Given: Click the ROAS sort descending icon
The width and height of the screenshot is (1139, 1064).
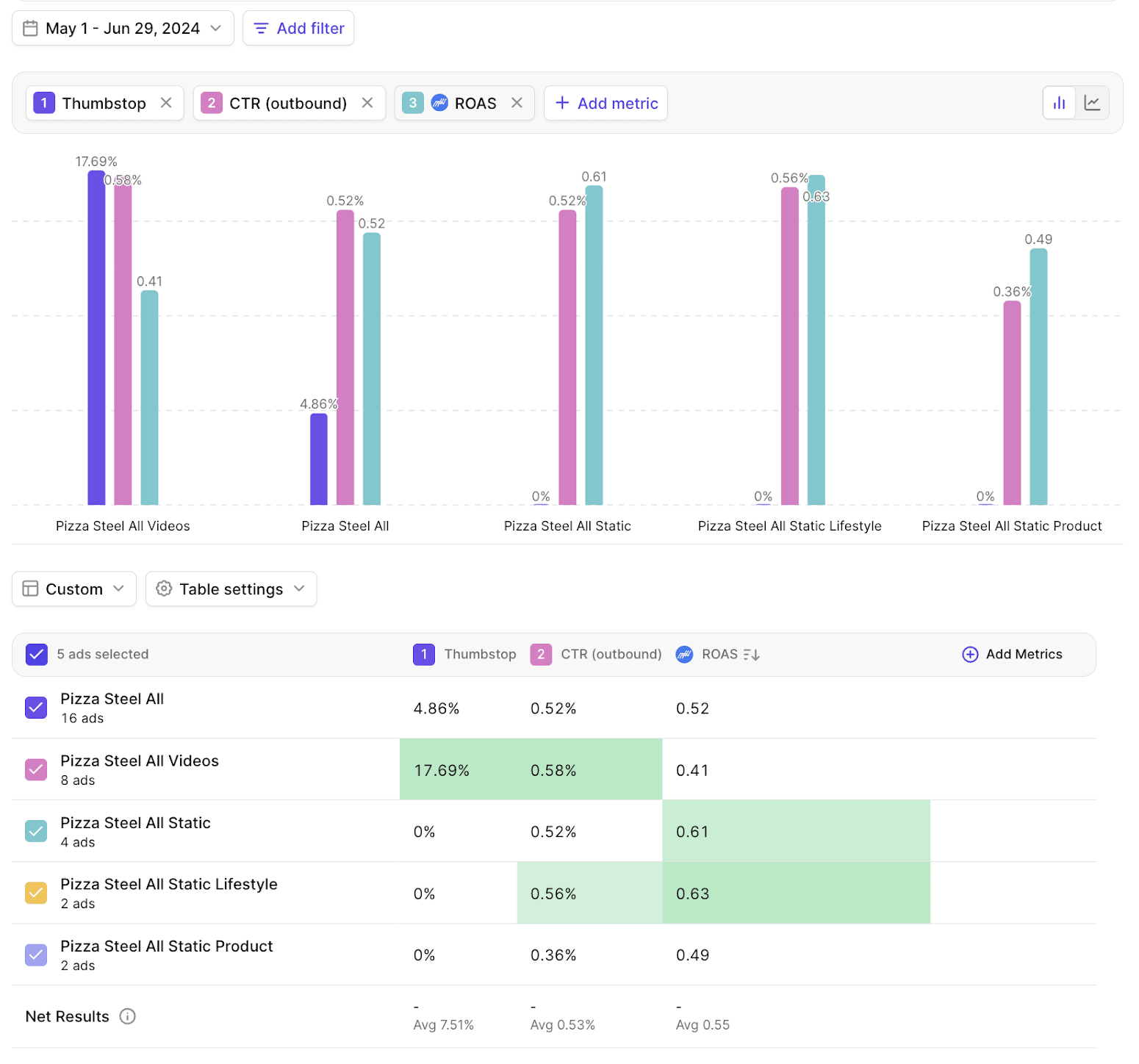Looking at the screenshot, I should tap(752, 655).
